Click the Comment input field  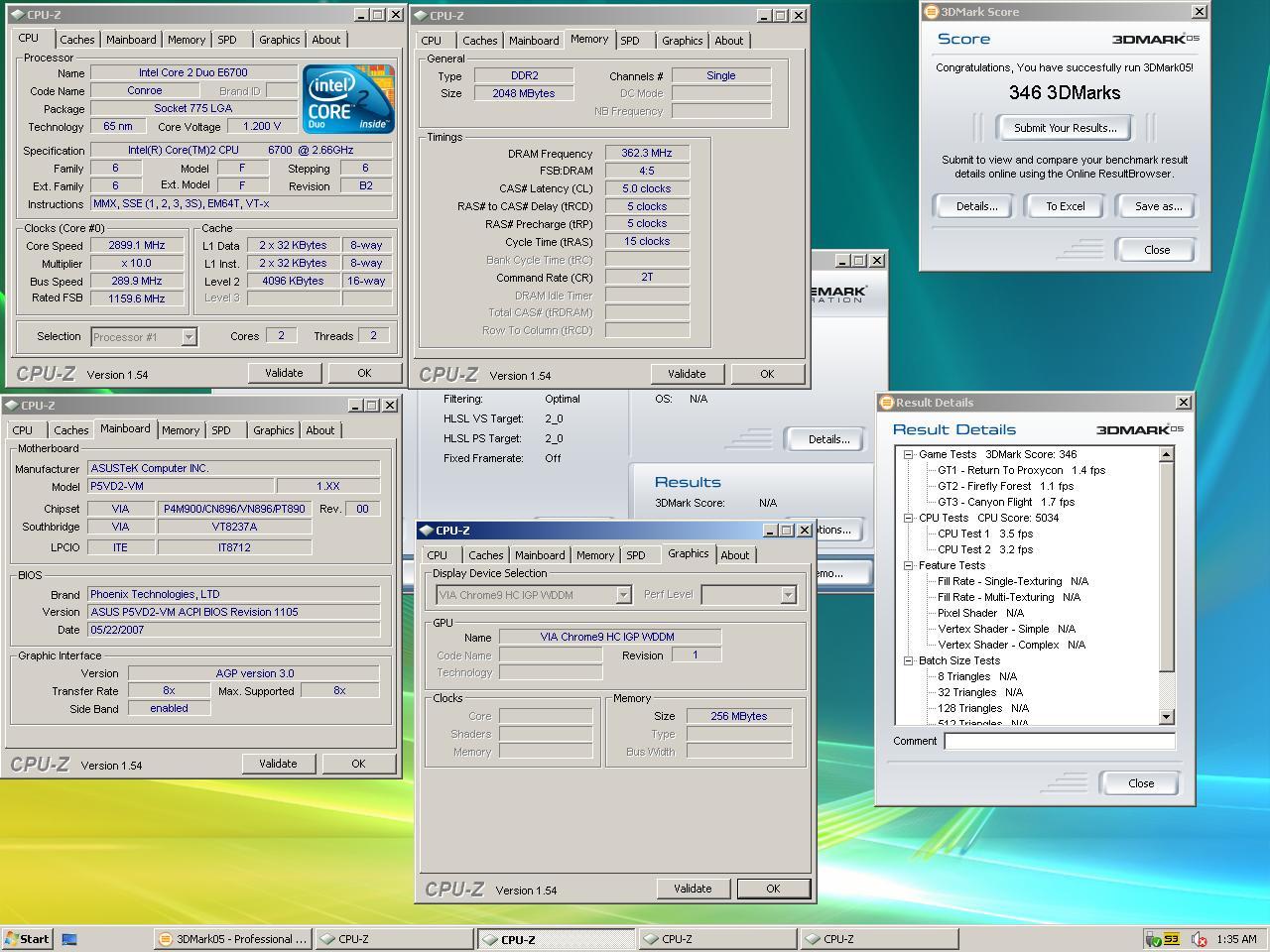[x=1060, y=741]
